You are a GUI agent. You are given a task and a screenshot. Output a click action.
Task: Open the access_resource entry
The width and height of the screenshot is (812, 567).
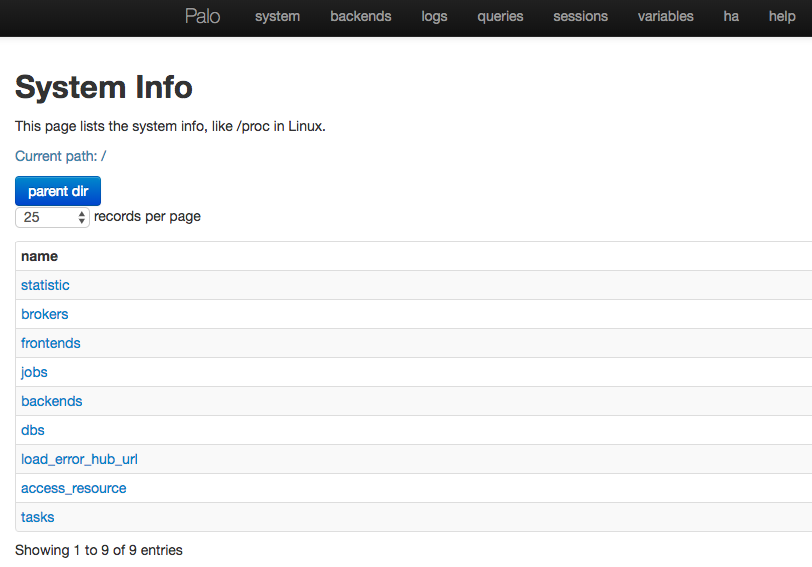pyautogui.click(x=74, y=488)
